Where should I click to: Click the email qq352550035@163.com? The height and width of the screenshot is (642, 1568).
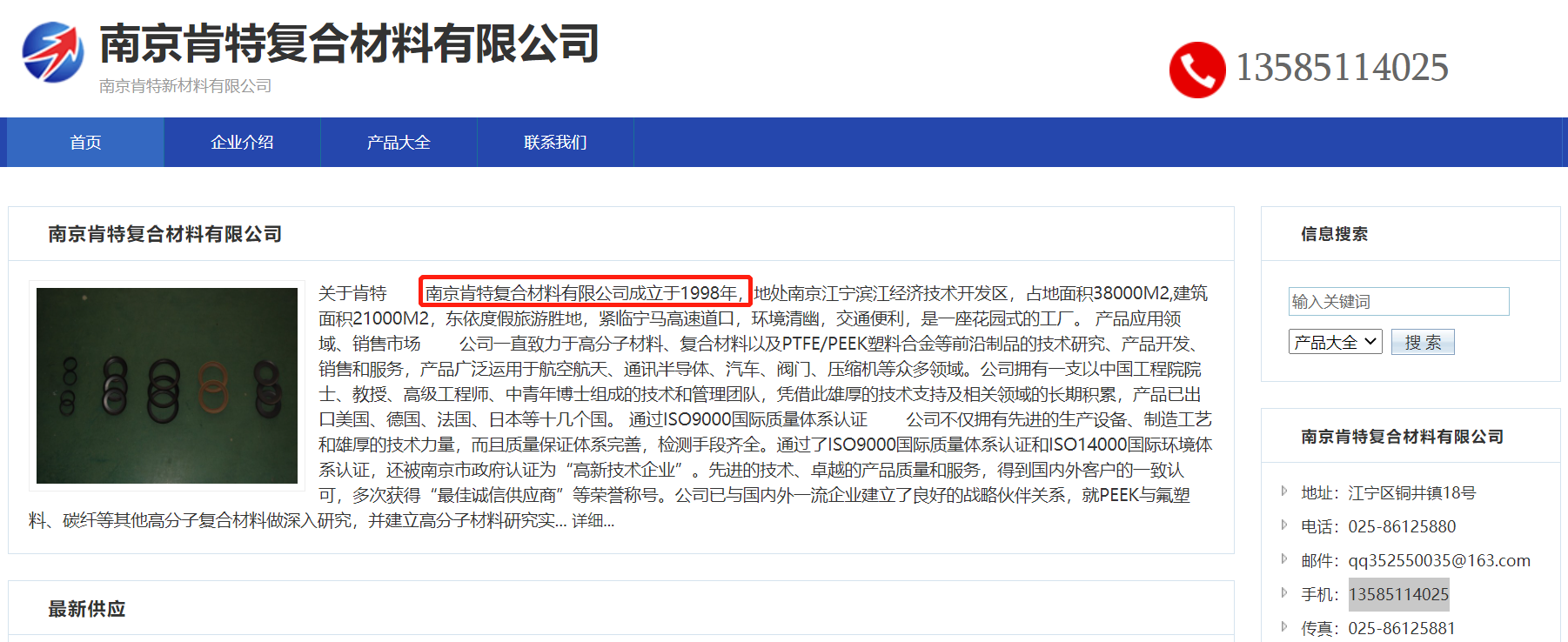[1439, 561]
